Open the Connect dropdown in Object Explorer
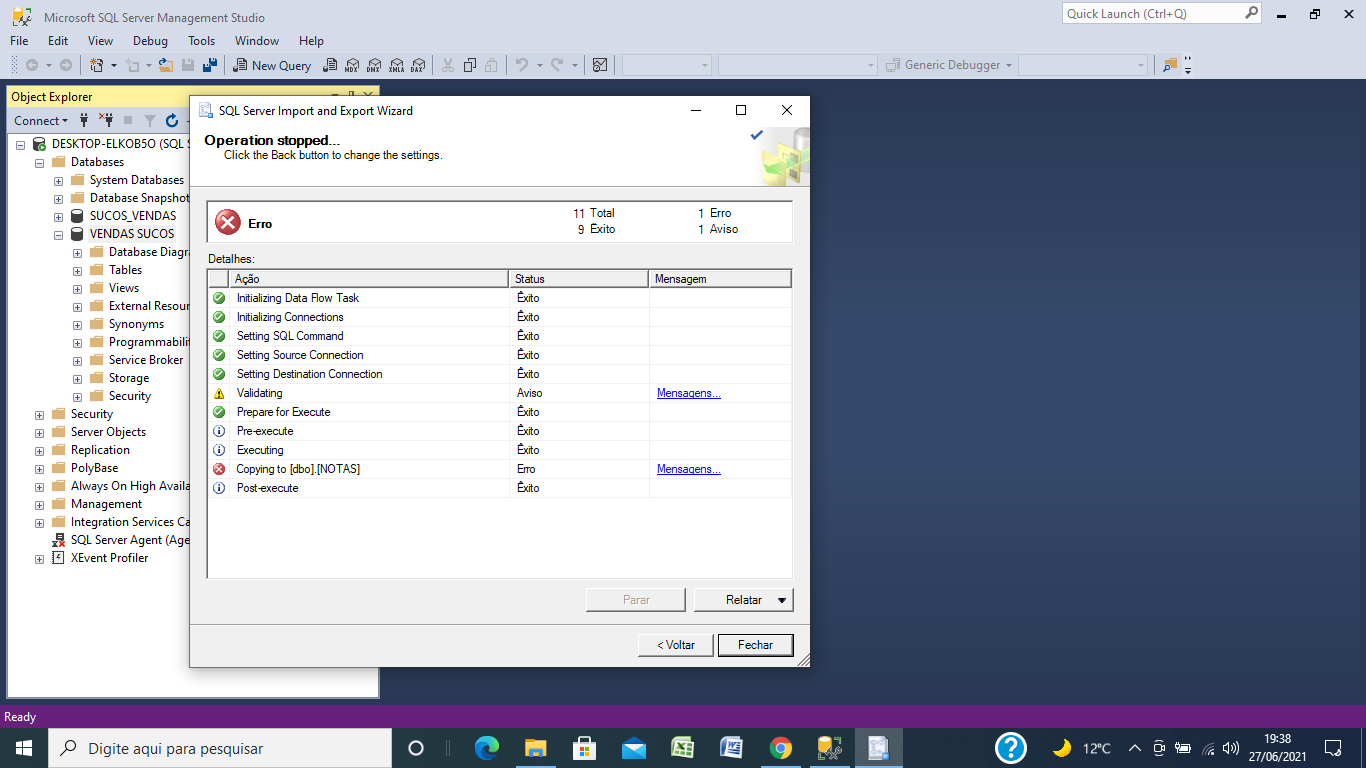The width and height of the screenshot is (1366, 768). (x=41, y=120)
